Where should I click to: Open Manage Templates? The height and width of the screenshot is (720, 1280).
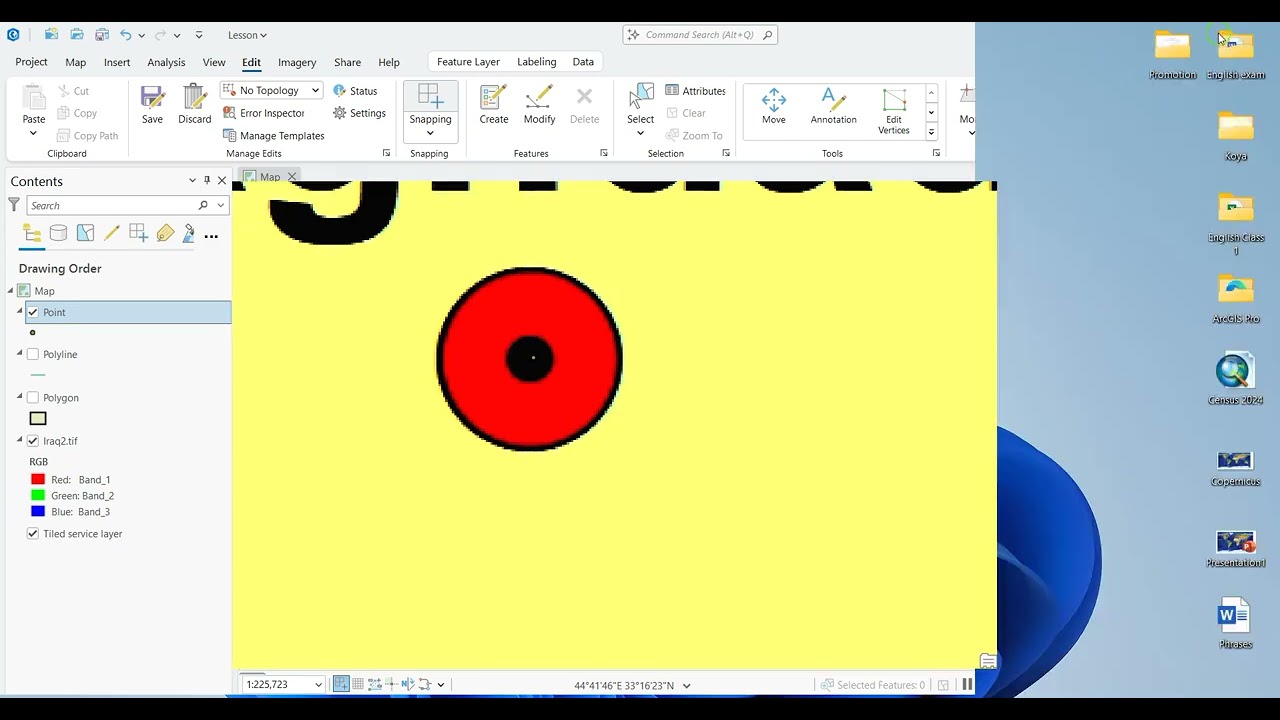273,136
